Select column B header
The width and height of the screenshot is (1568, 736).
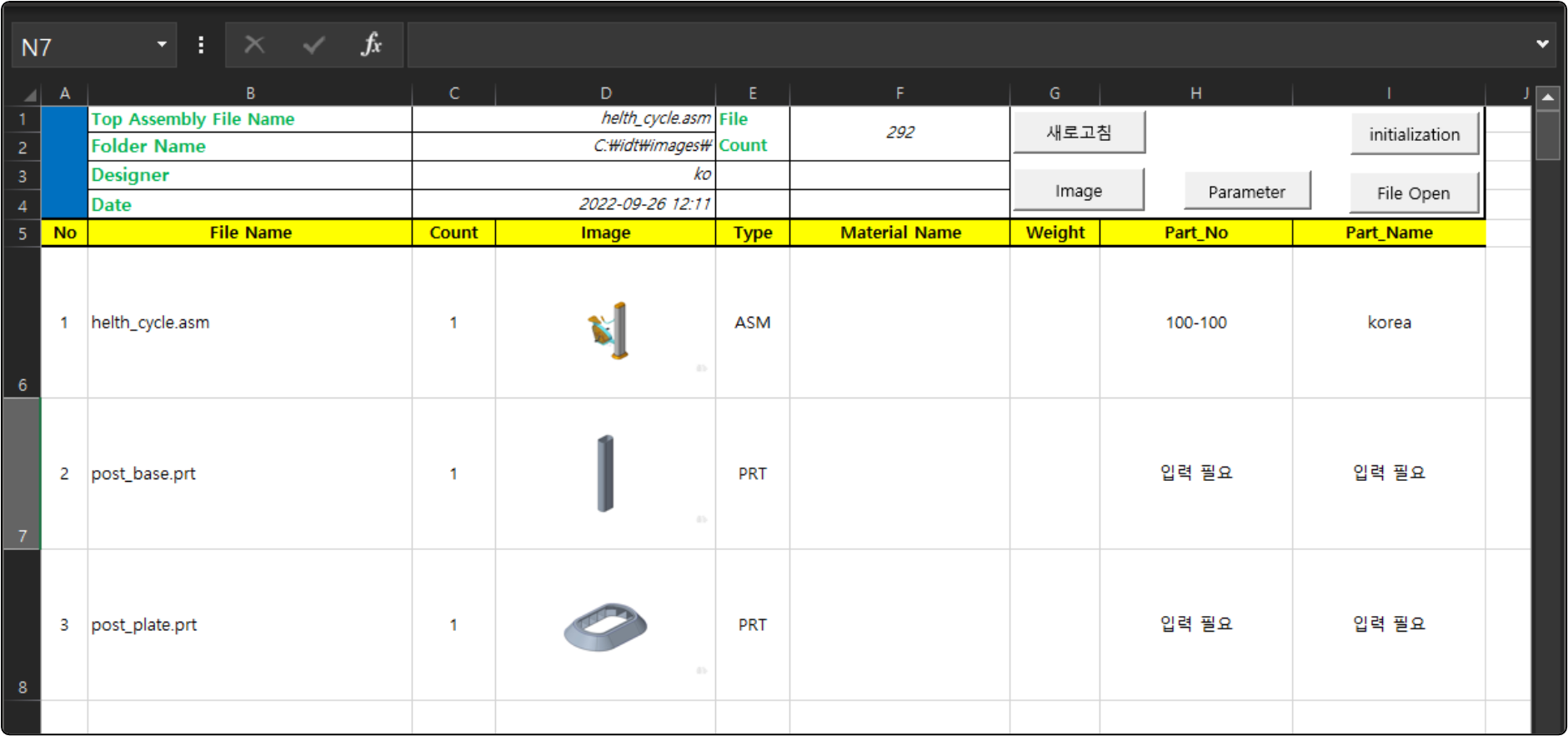pos(250,93)
